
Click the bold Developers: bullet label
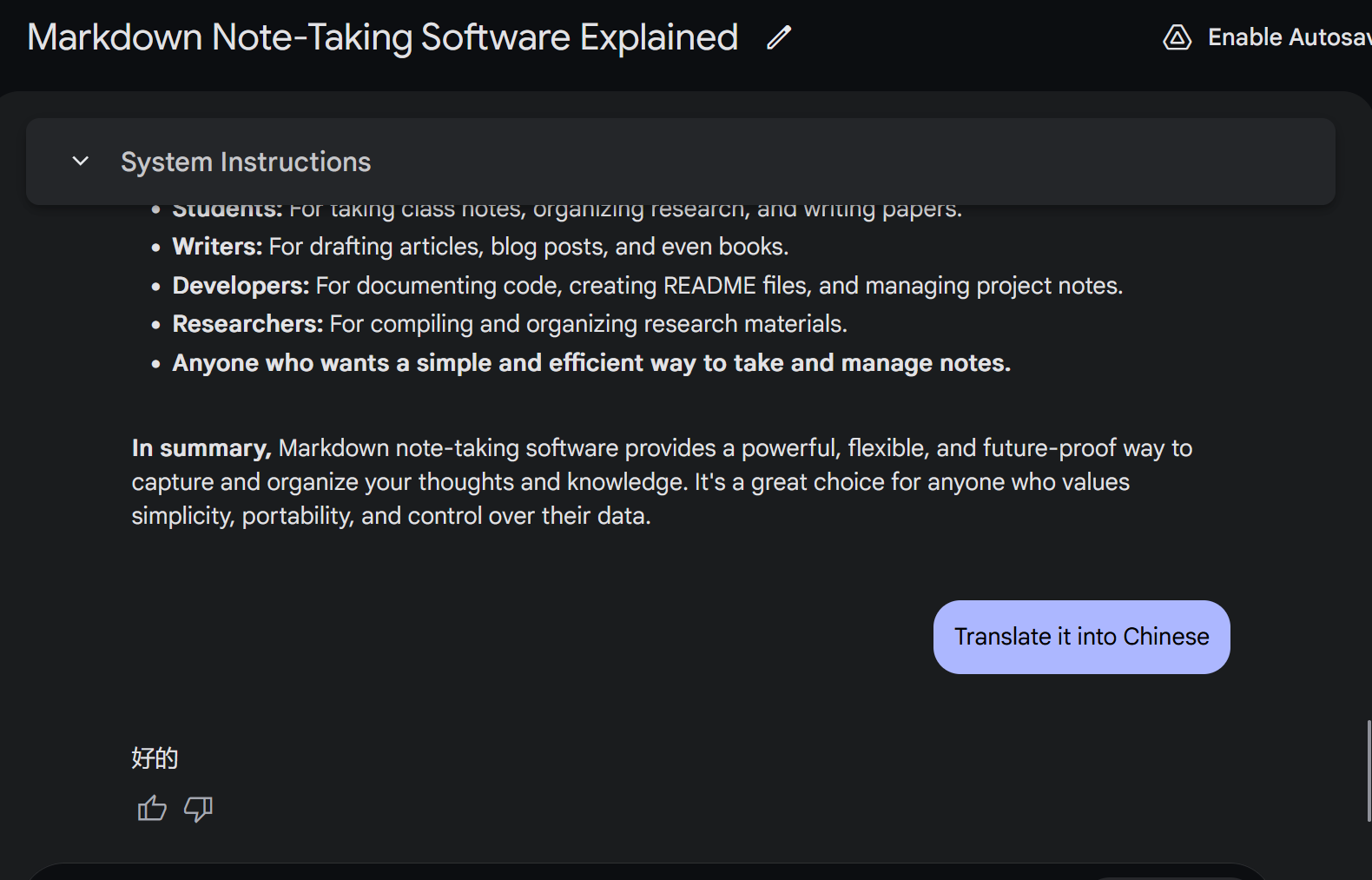pyautogui.click(x=241, y=286)
